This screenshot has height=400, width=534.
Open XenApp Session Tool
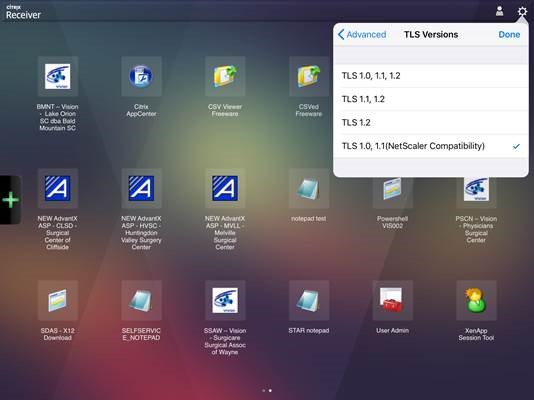point(476,300)
